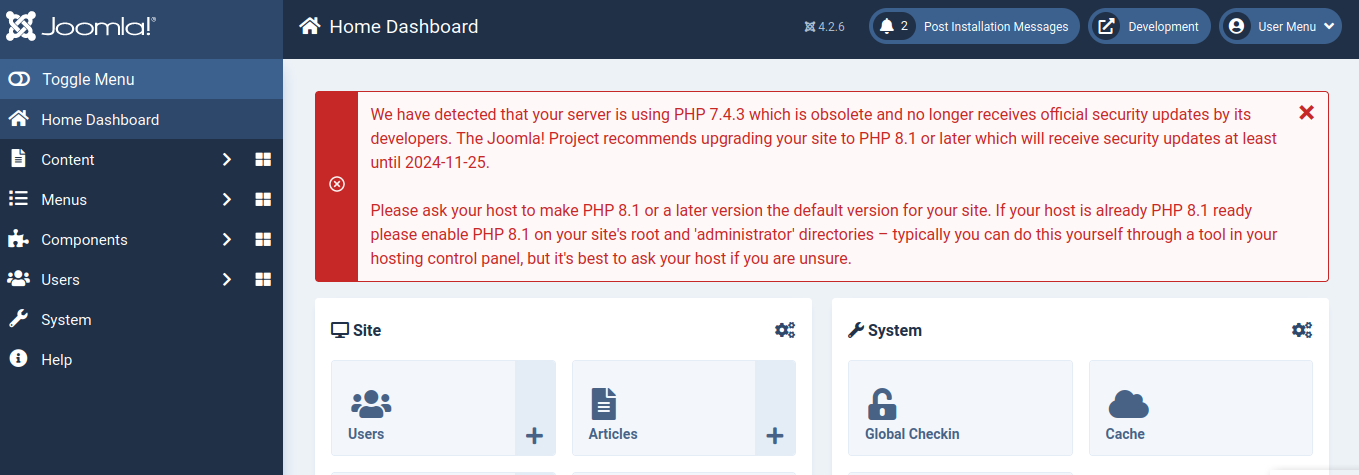Click the document icon in the Articles card
This screenshot has height=475, width=1359.
pyautogui.click(x=603, y=404)
